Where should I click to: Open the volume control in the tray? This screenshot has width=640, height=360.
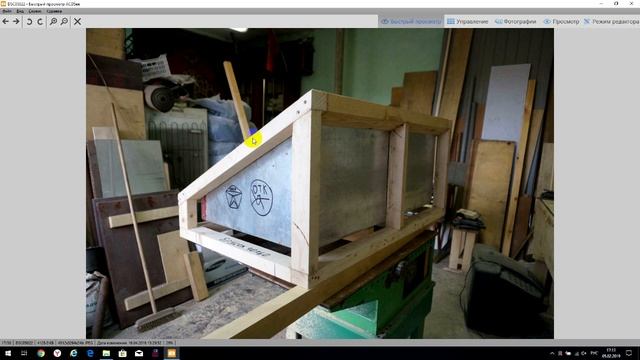[x=584, y=353]
